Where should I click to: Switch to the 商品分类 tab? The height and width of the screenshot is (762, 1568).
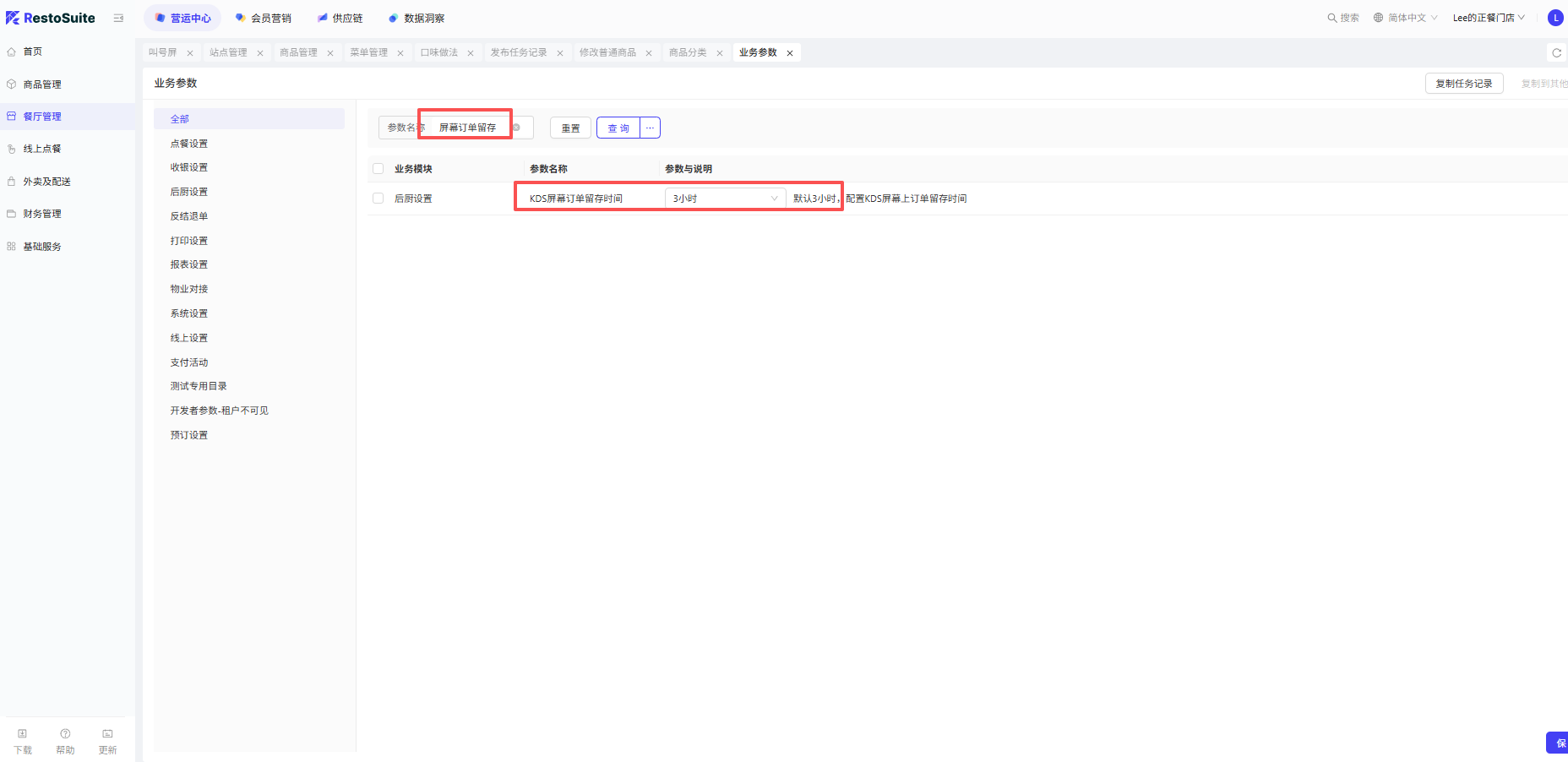coord(688,52)
